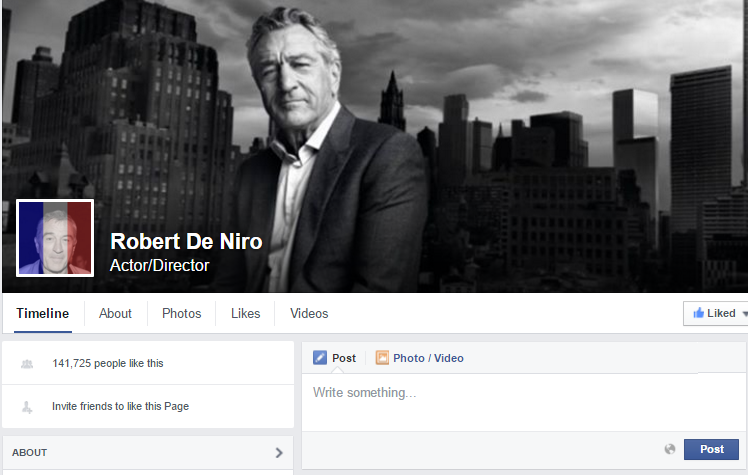Open the ABOUT section header
Image resolution: width=748 pixels, height=475 pixels.
pos(147,453)
